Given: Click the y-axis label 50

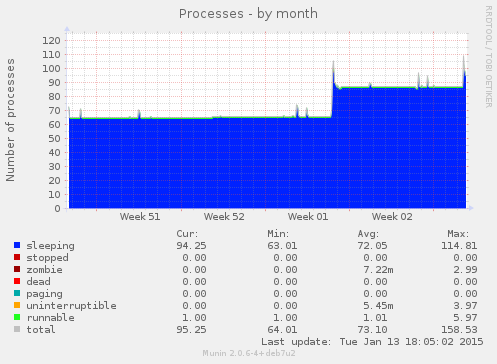Looking at the screenshot, I should [x=54, y=139].
